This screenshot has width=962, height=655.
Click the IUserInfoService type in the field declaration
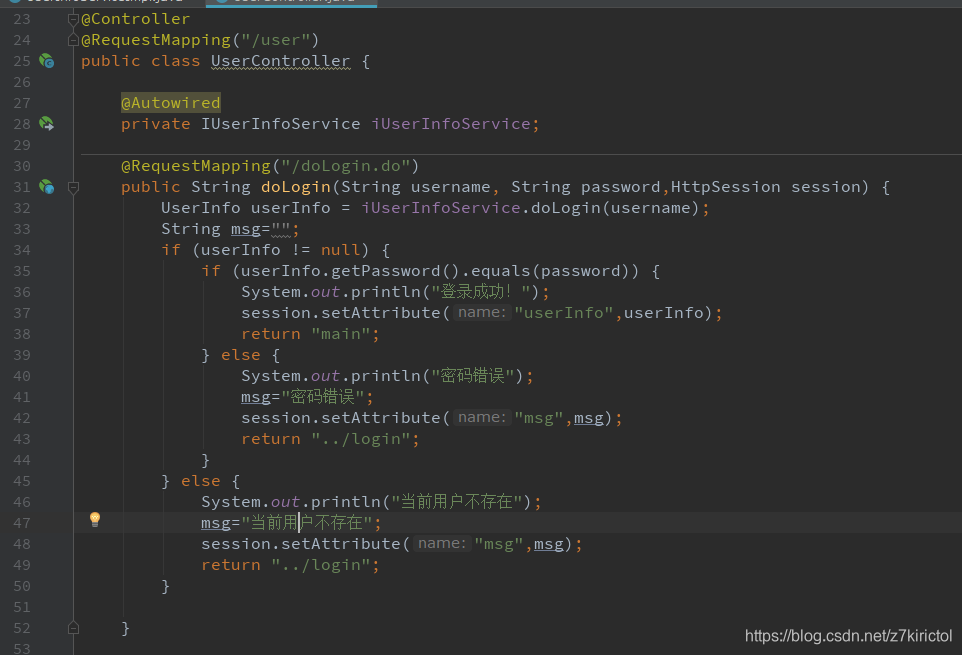280,124
